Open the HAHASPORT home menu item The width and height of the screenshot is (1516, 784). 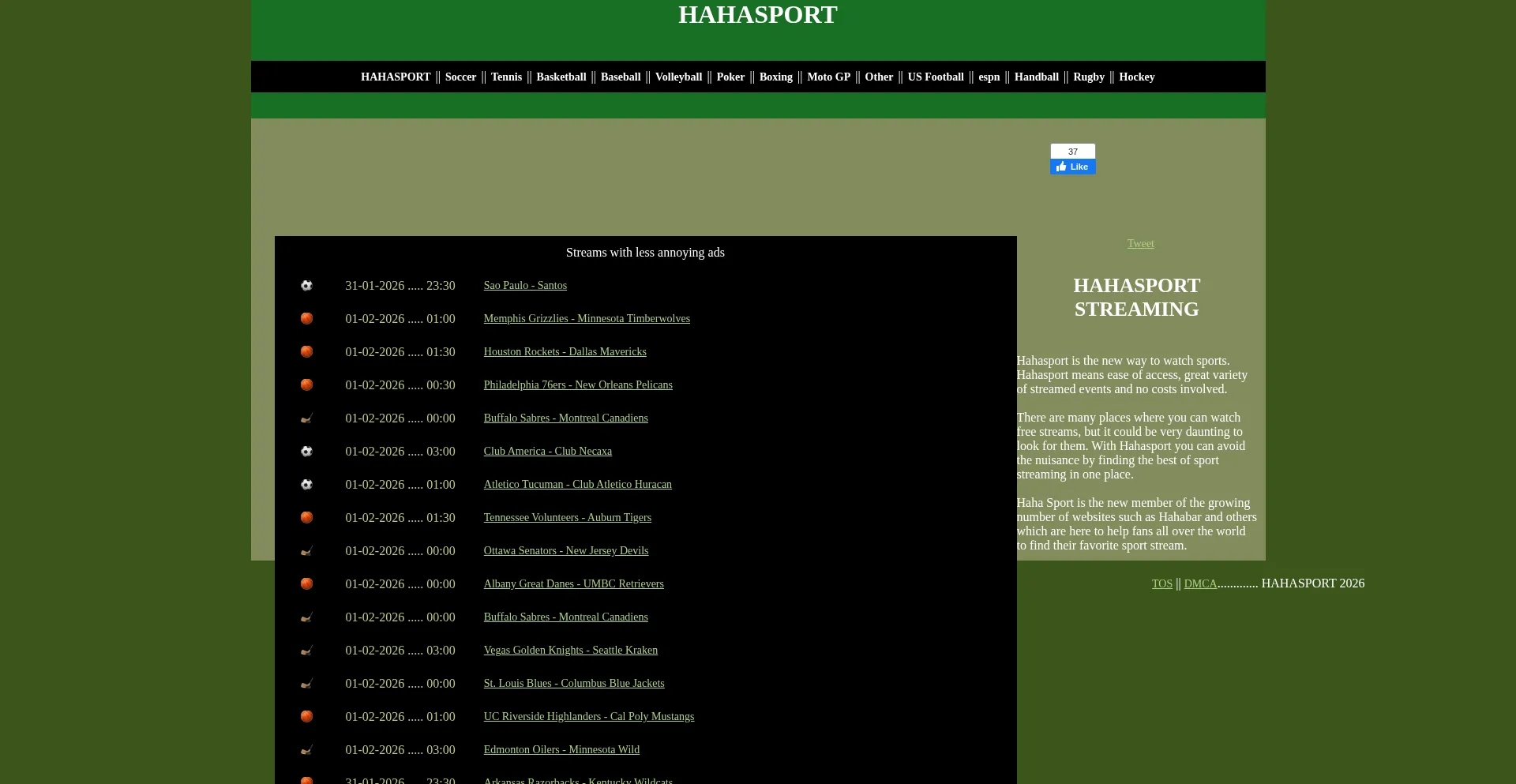(396, 77)
